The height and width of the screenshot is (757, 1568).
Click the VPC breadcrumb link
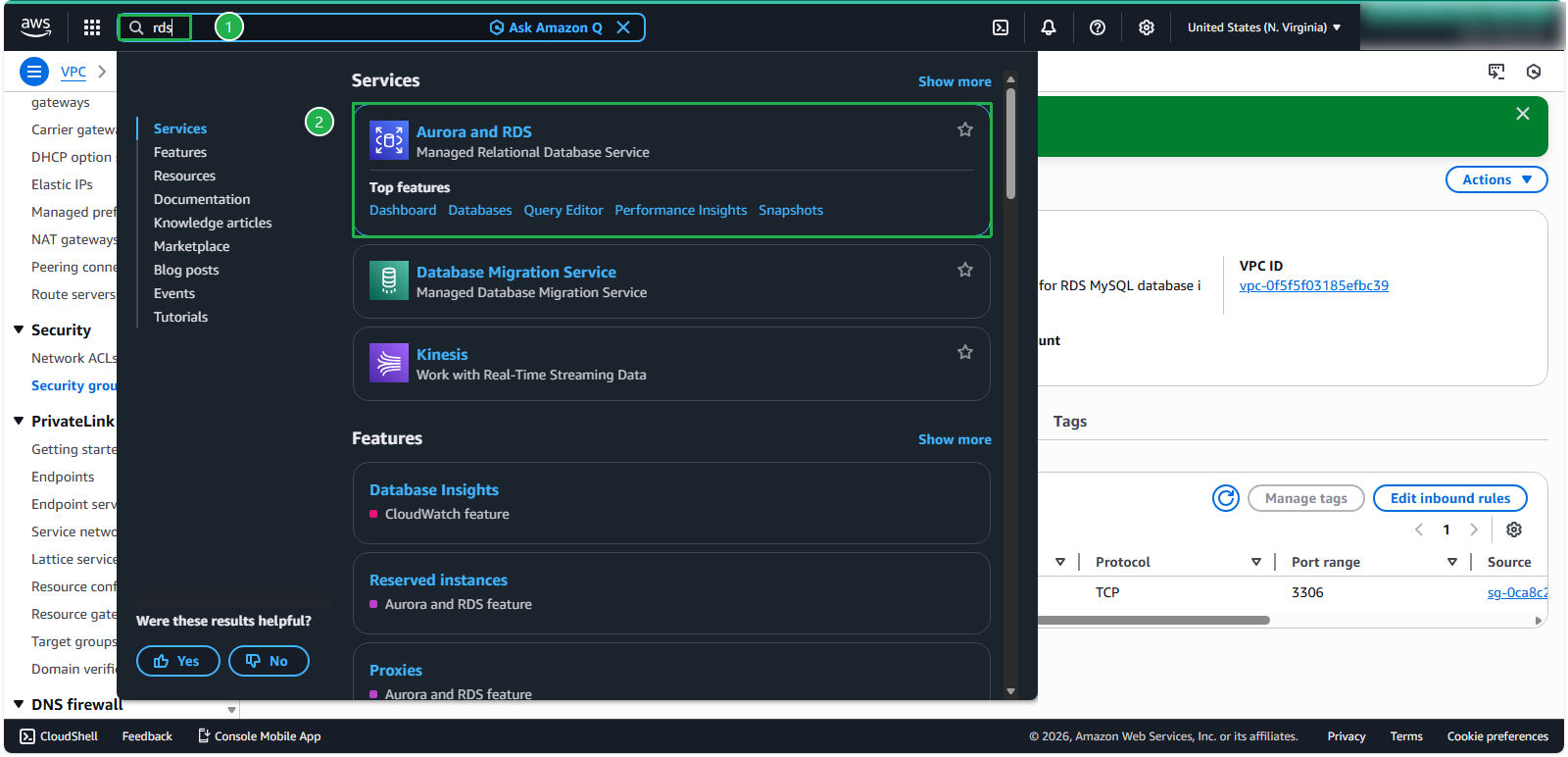[x=73, y=72]
